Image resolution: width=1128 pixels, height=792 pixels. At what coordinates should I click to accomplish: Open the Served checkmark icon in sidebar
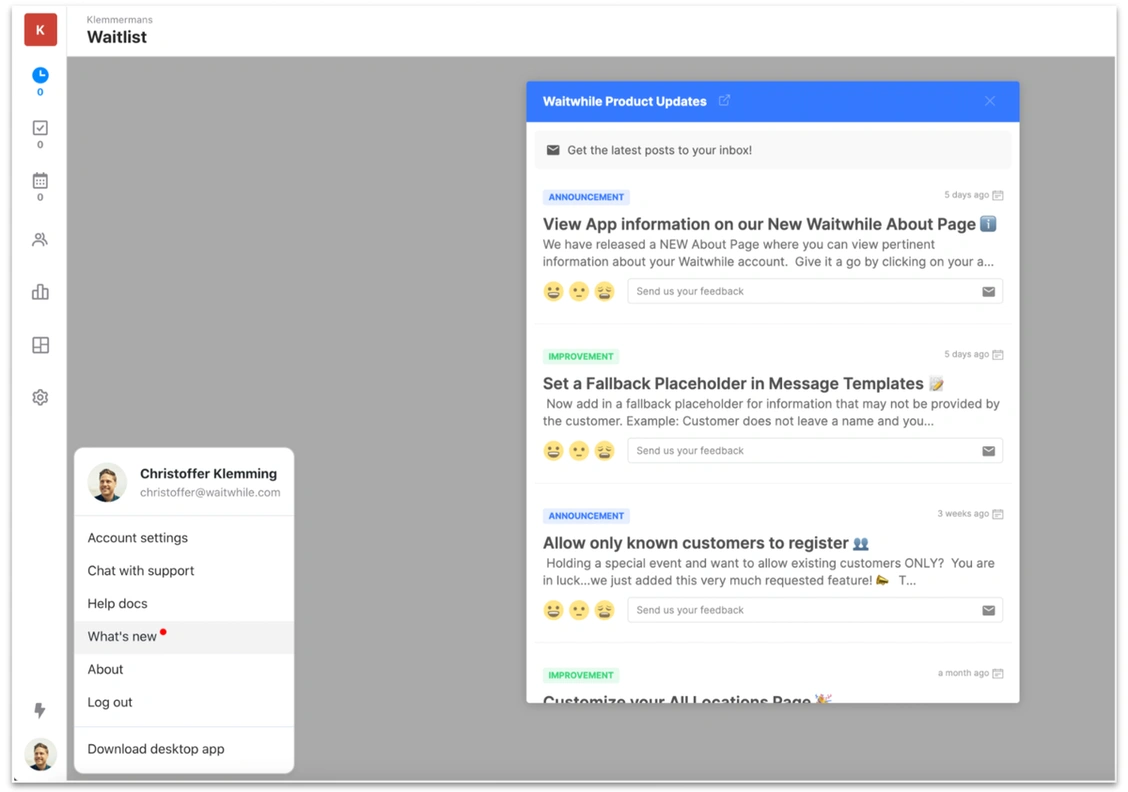(x=40, y=128)
